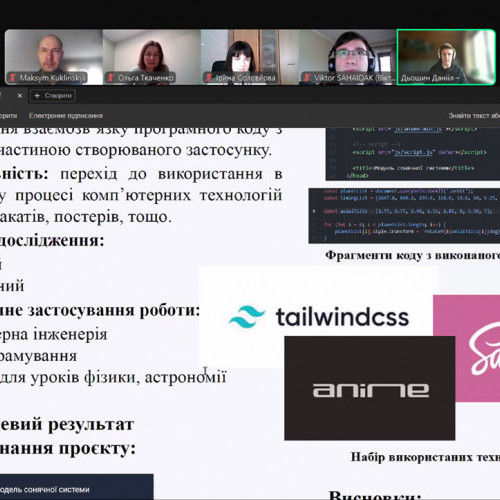Click the anime logo black image
Viewport: 500px width, 500px height.
pyautogui.click(x=370, y=388)
